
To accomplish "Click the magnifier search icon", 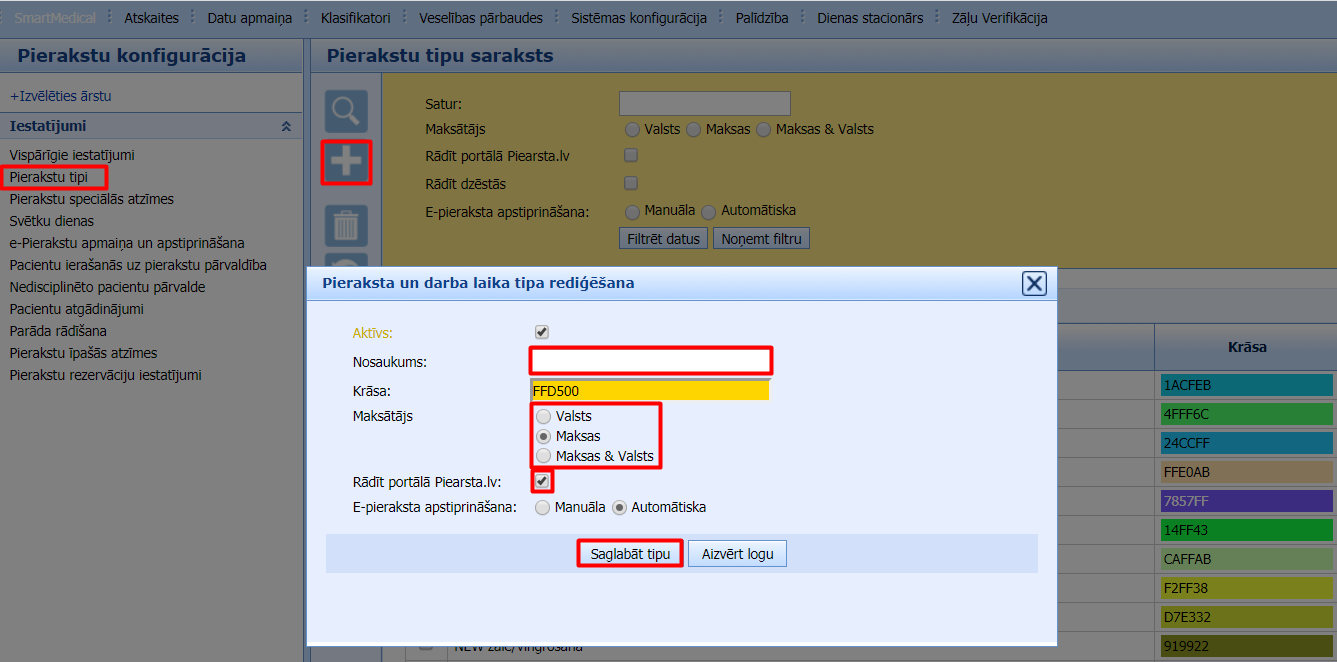I will (x=346, y=111).
